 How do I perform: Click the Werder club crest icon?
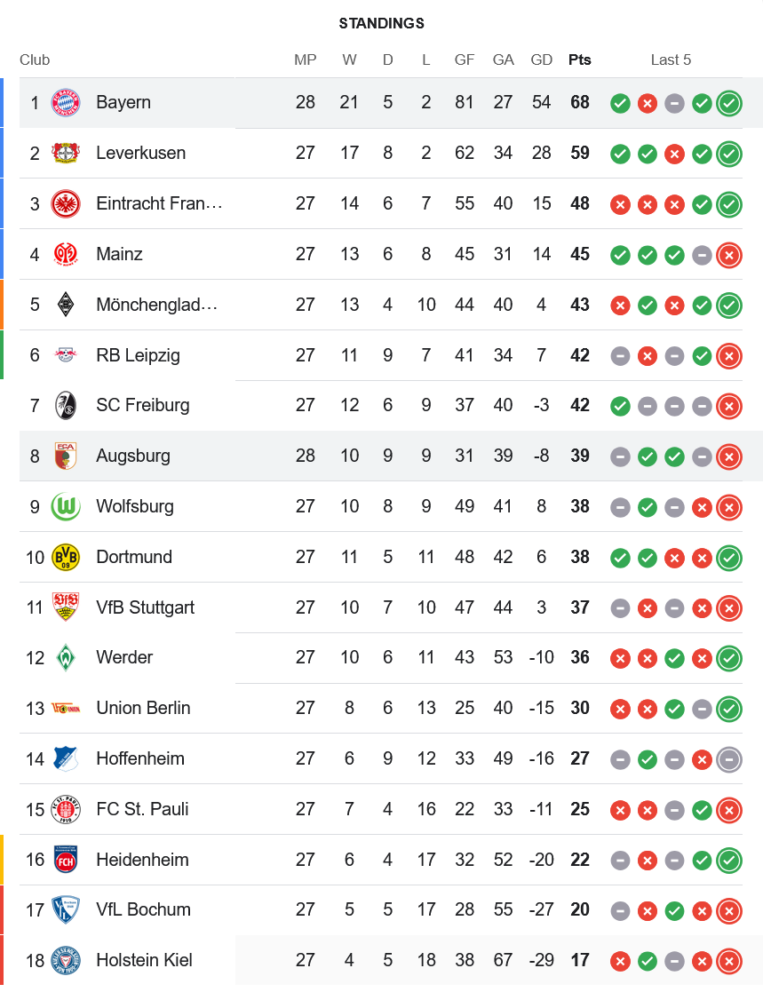coord(65,657)
